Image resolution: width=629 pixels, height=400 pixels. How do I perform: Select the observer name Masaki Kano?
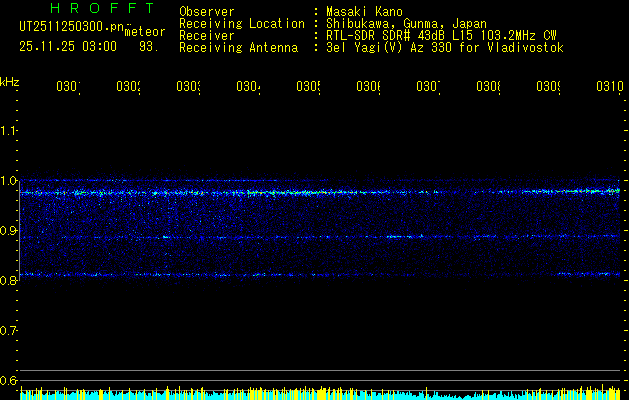[364, 11]
